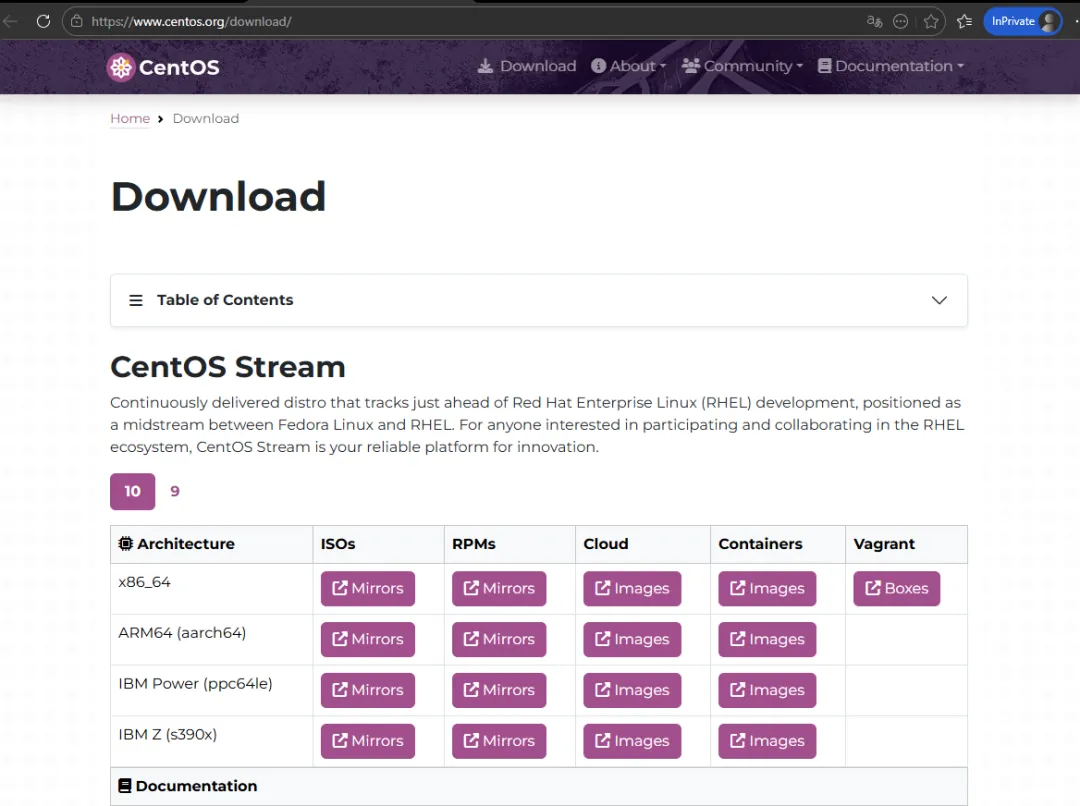
Task: Add this page to favorites with the star icon
Action: (931, 21)
